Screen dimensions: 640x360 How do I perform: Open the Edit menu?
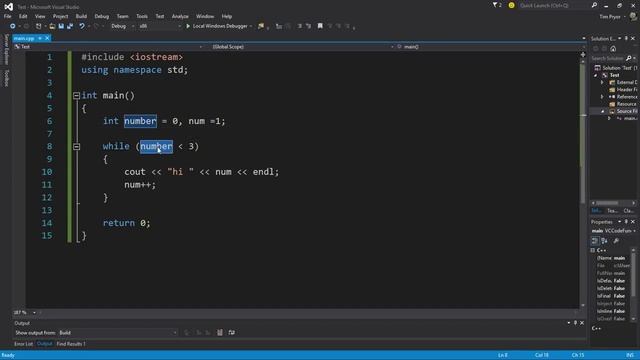23,16
